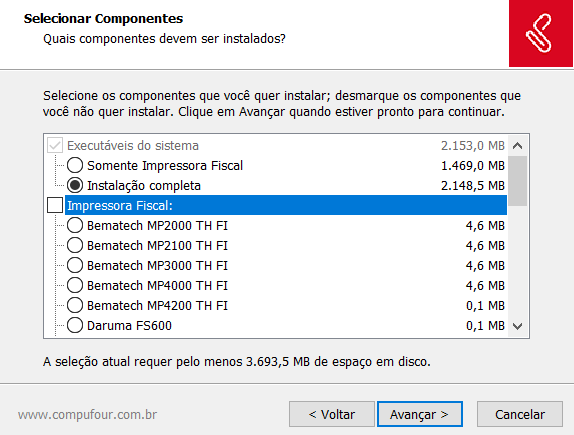Viewport: 574px width, 435px height.
Task: Click the disabled Executáveis do sistema checkbox
Action: [x=55, y=145]
